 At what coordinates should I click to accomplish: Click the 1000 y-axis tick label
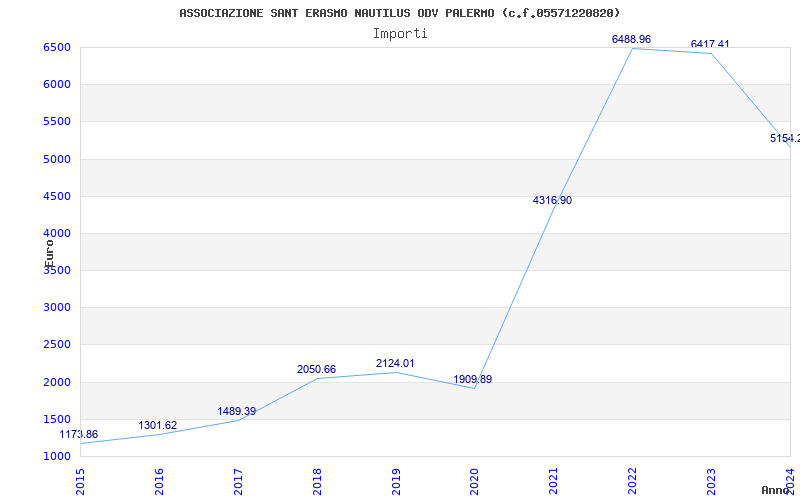coord(57,457)
